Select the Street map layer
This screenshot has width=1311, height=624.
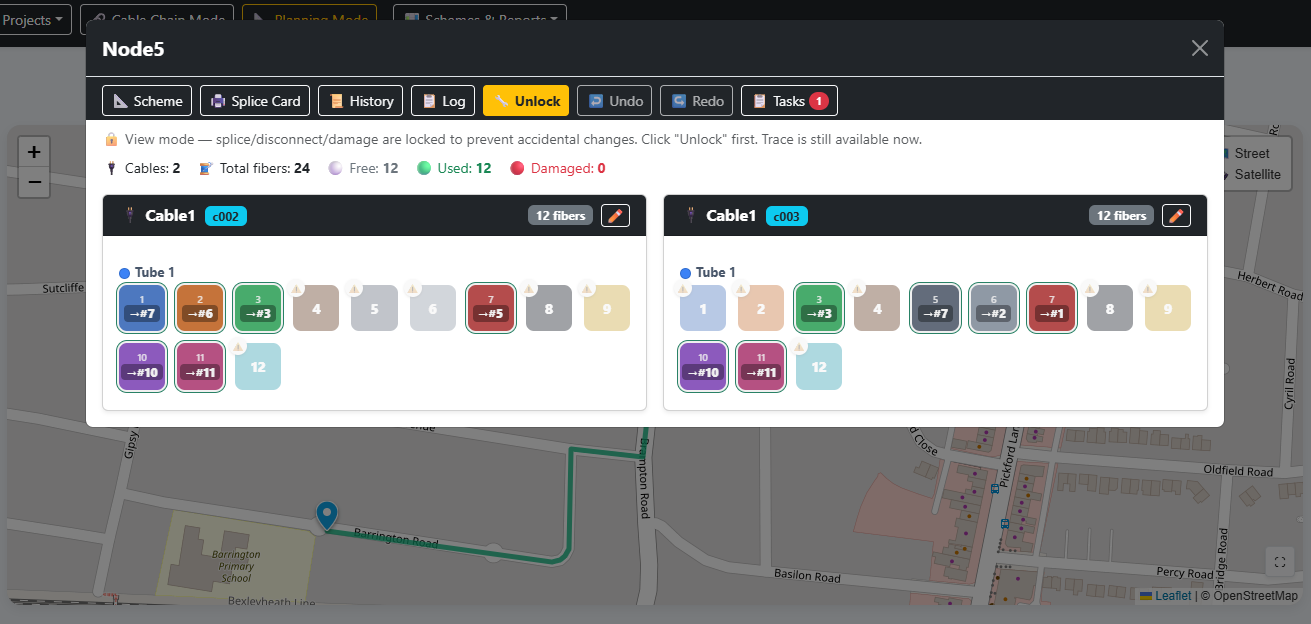[1251, 153]
